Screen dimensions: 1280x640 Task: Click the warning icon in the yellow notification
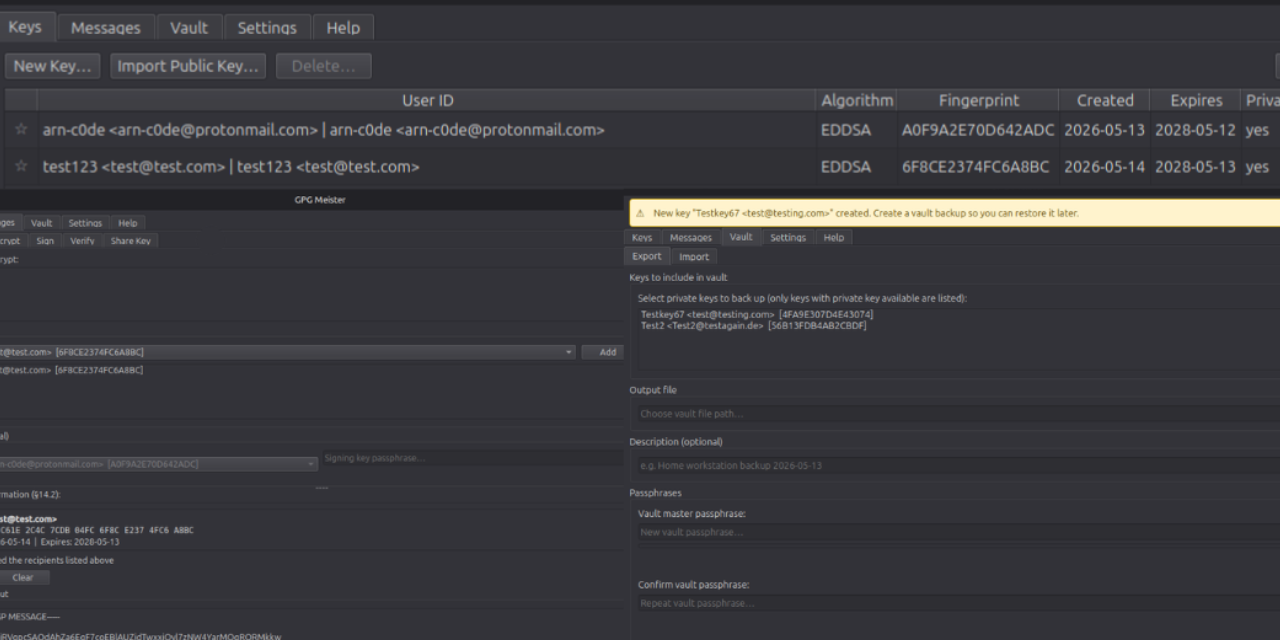pos(640,213)
